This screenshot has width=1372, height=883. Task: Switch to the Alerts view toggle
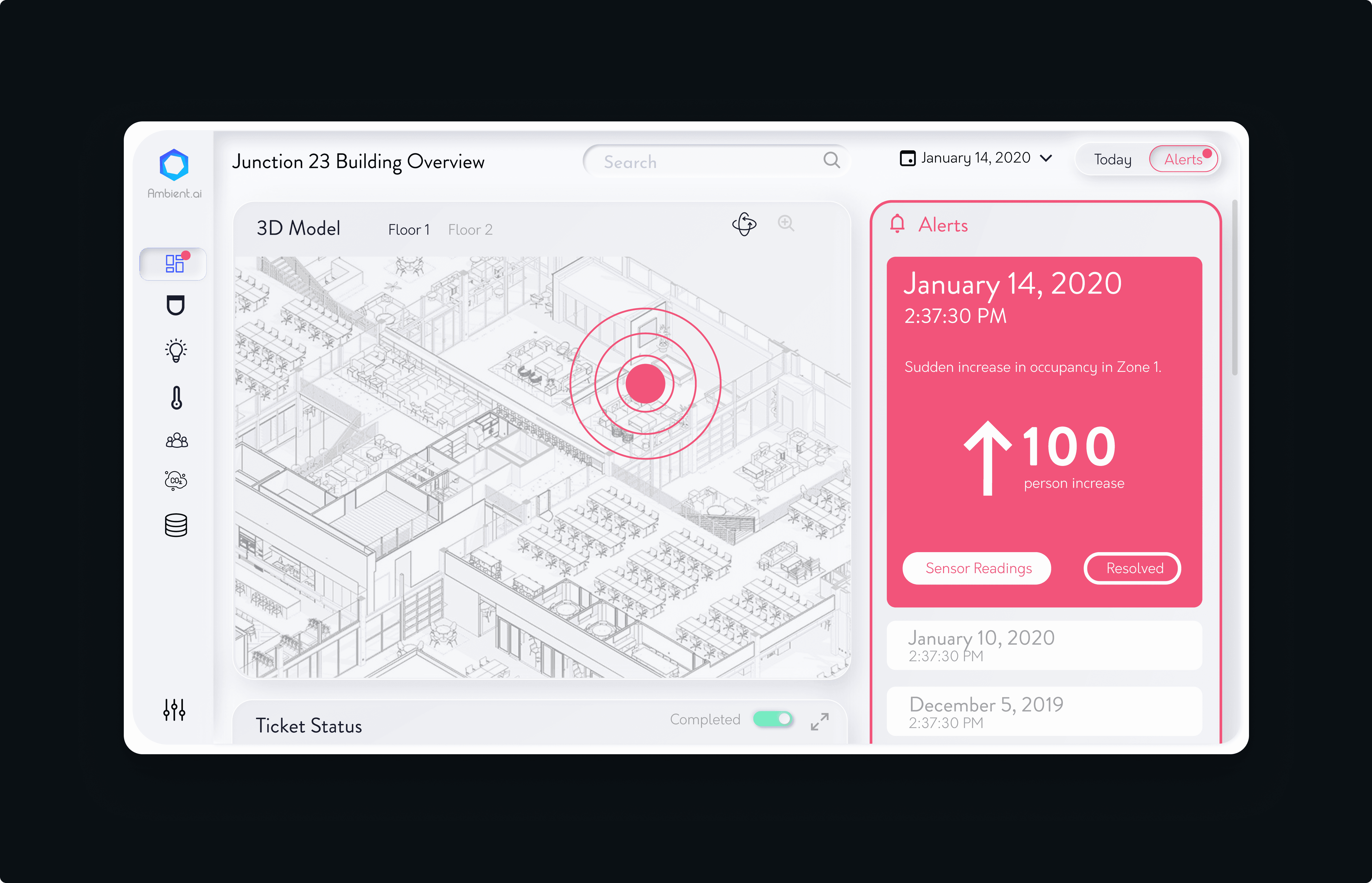(x=1183, y=160)
